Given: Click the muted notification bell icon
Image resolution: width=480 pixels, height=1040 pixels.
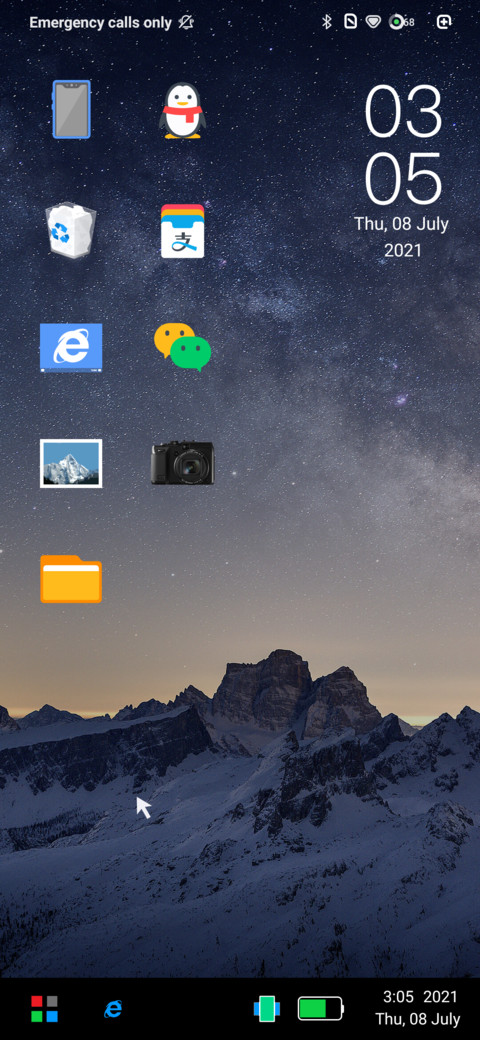Looking at the screenshot, I should (x=185, y=23).
